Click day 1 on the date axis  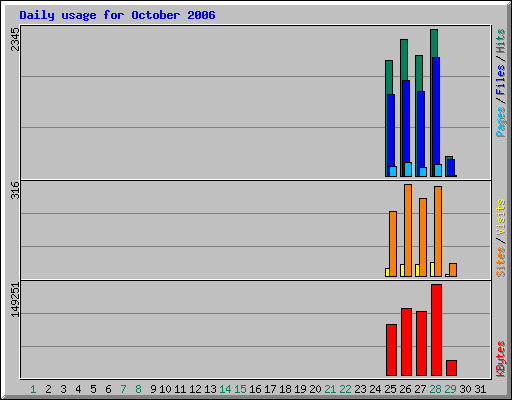coord(33,389)
